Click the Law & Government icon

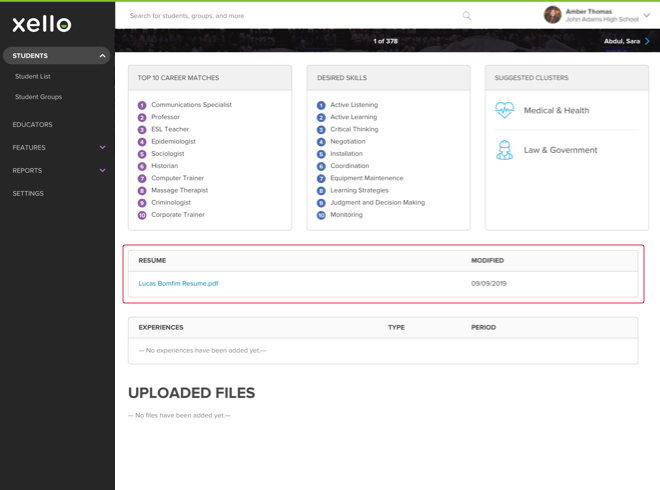(504, 150)
